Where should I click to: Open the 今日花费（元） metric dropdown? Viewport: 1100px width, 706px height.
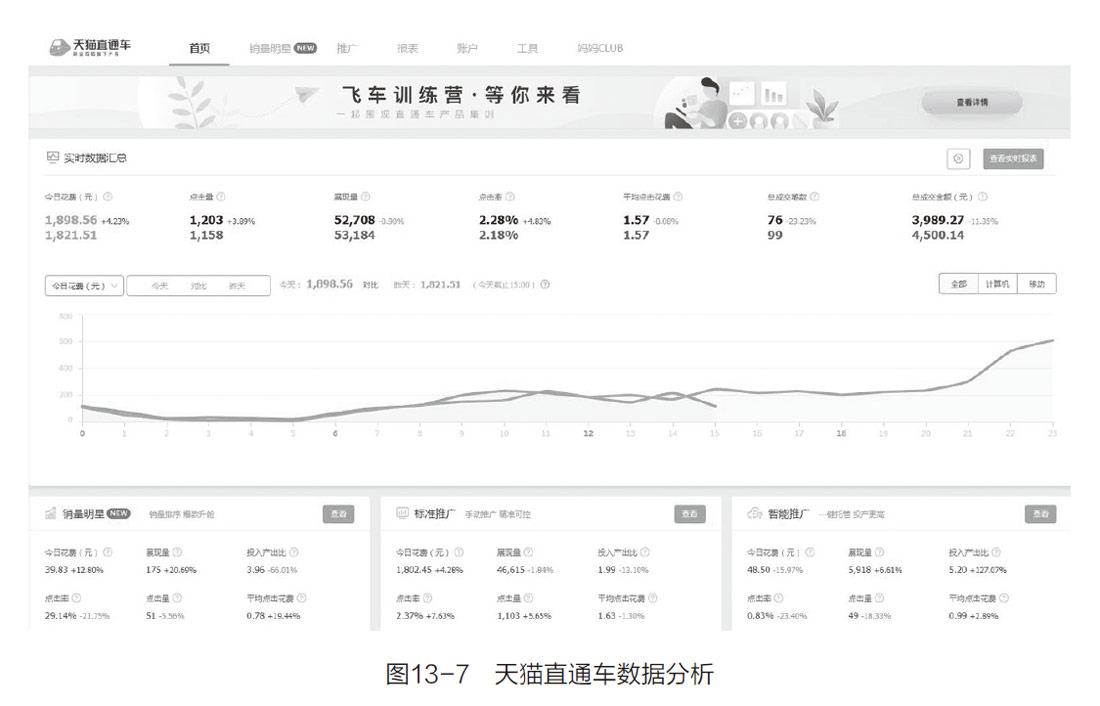(84, 286)
